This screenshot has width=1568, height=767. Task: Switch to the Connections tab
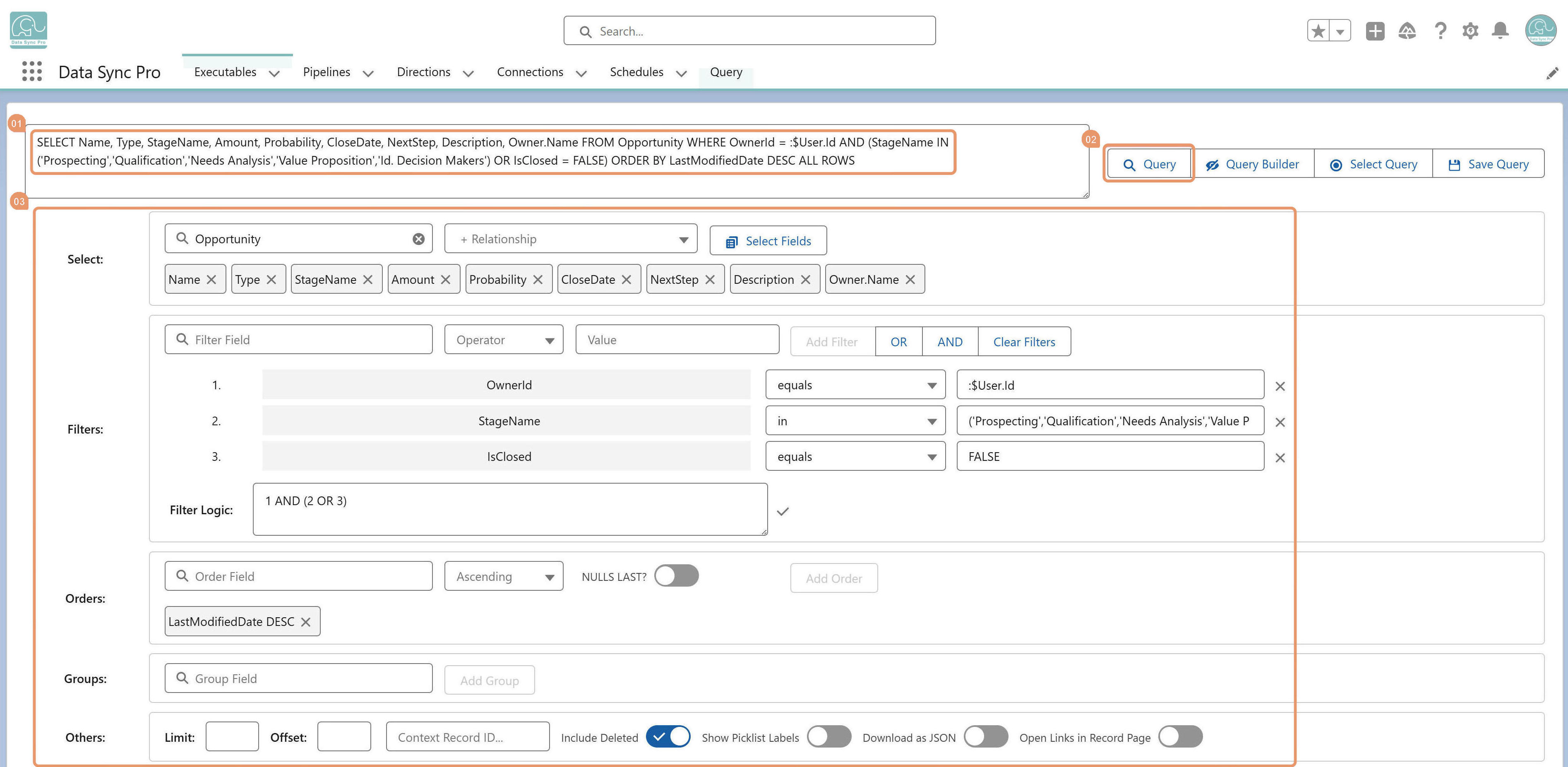530,72
